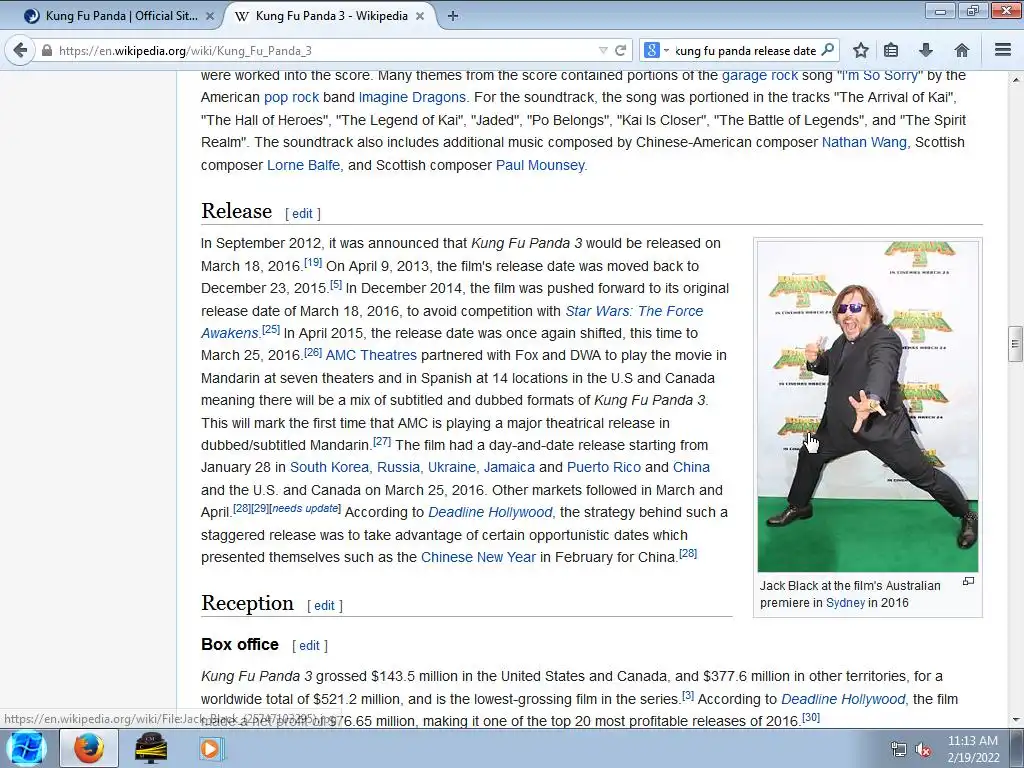Click the scrollbar down arrow
The width and height of the screenshot is (1024, 768).
pos(1015,720)
